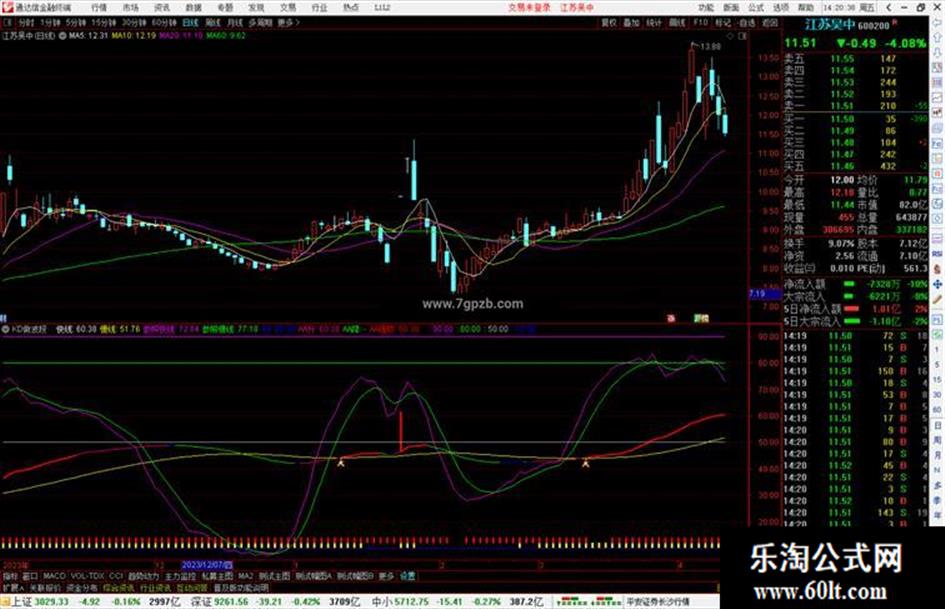Click 交易未登录 login link
The width and height of the screenshot is (945, 609).
pos(529,7)
